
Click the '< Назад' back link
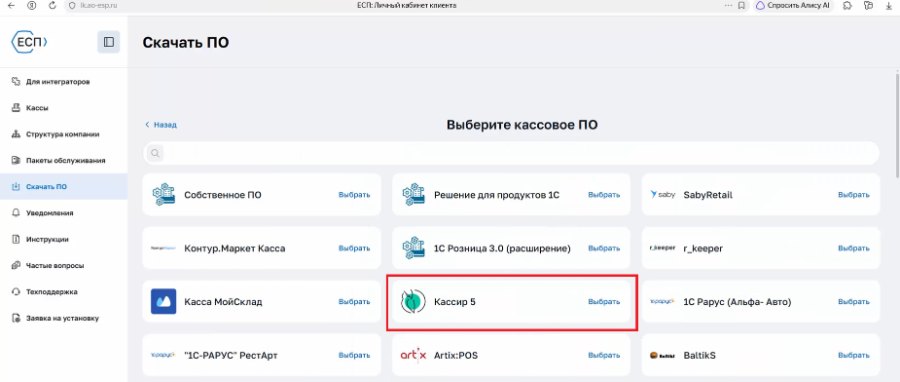tap(161, 124)
